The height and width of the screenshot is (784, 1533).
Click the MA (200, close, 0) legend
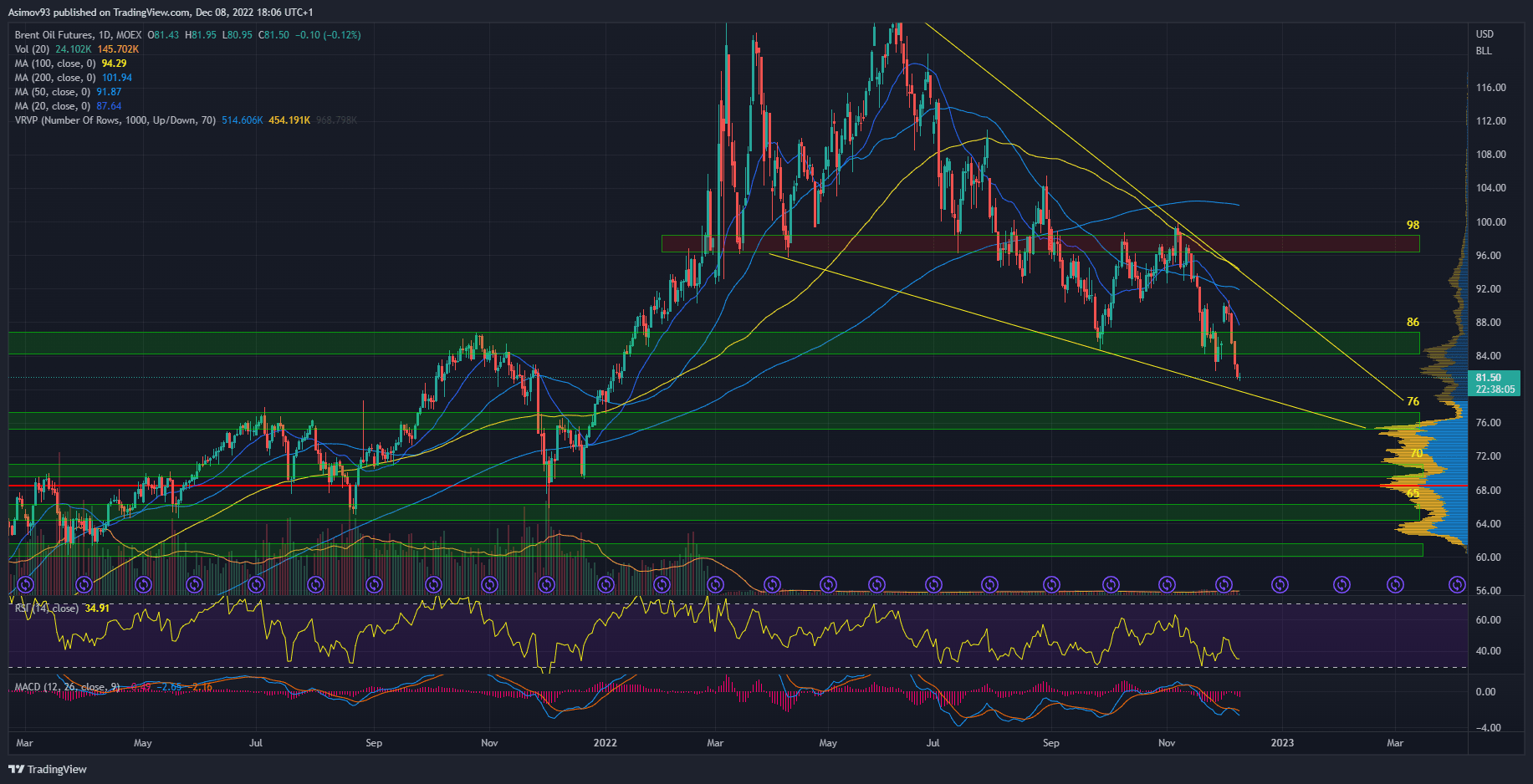tap(55, 78)
